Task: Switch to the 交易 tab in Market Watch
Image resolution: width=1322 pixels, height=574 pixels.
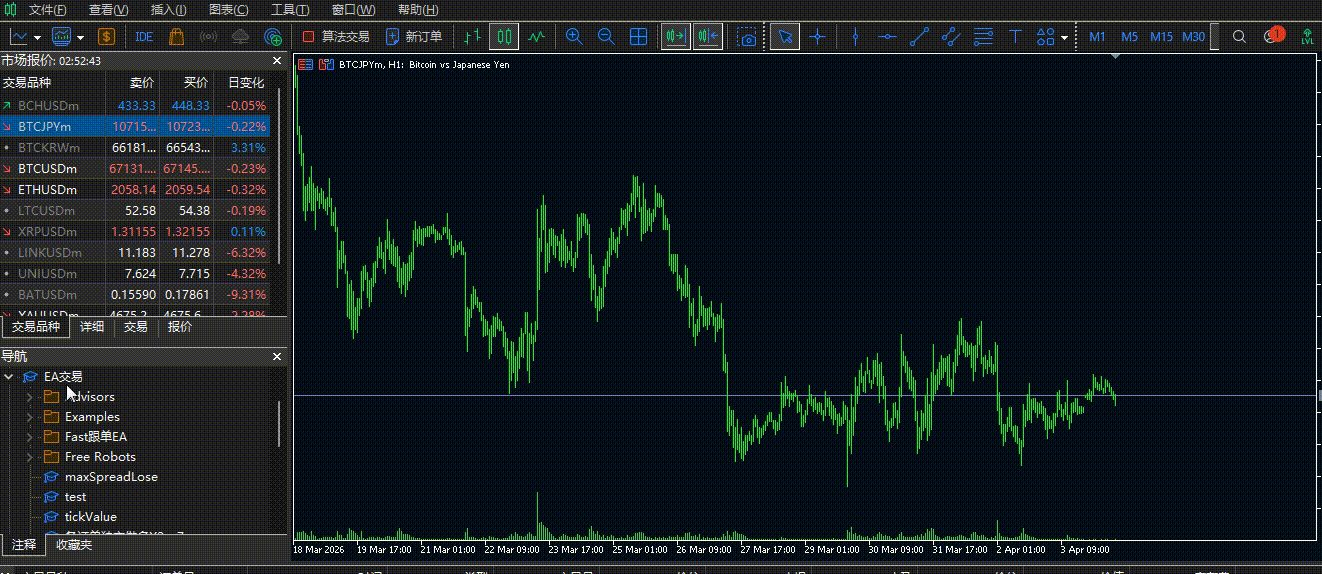Action: point(136,327)
